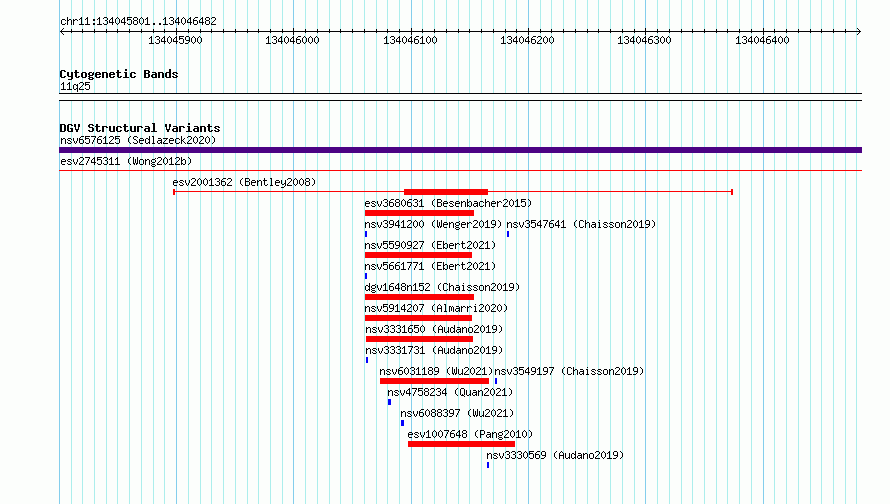Select nsv3941200 (Wenger2019) label

(x=433, y=224)
